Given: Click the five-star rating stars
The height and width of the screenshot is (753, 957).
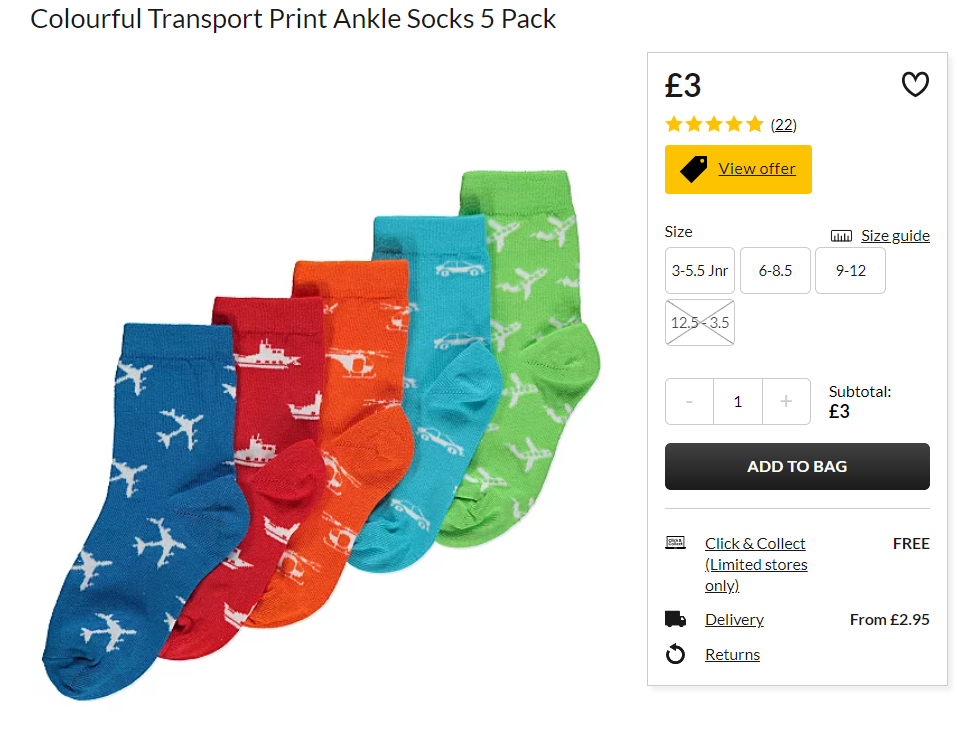Looking at the screenshot, I should (714, 124).
